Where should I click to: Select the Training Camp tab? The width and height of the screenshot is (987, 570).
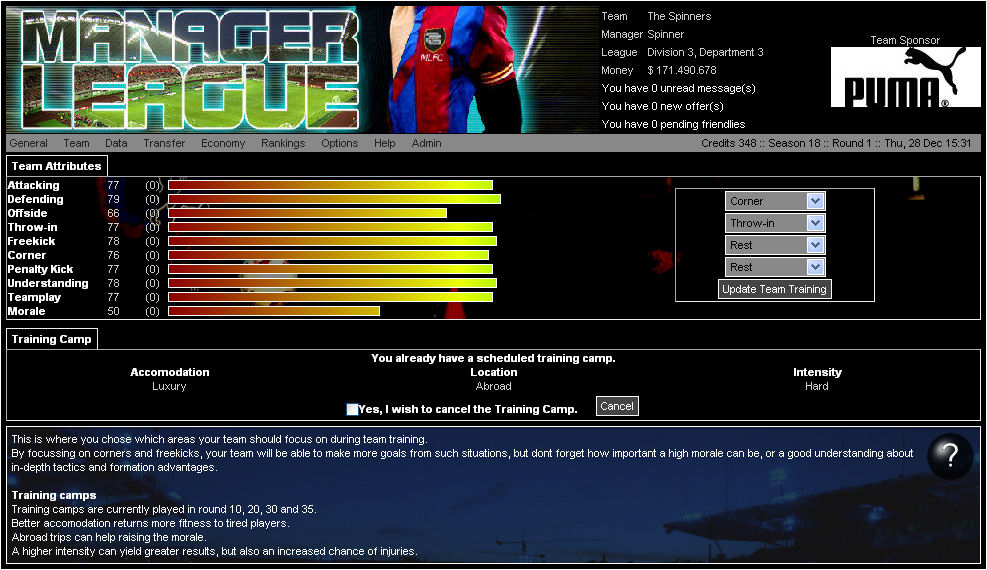52,339
